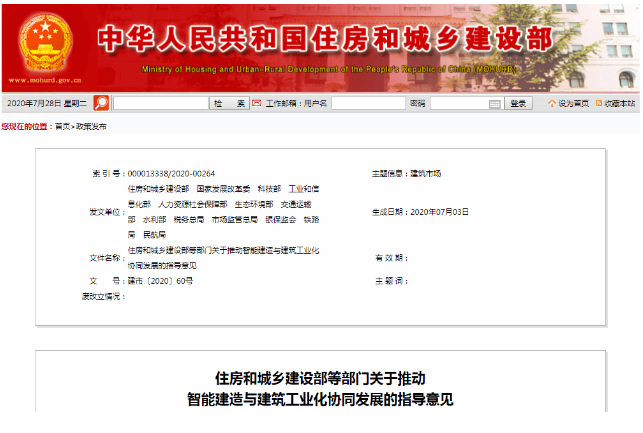Image resolution: width=643 pixels, height=433 pixels.
Task: Open the on-screen keyboard icon in password field
Action: click(x=495, y=104)
